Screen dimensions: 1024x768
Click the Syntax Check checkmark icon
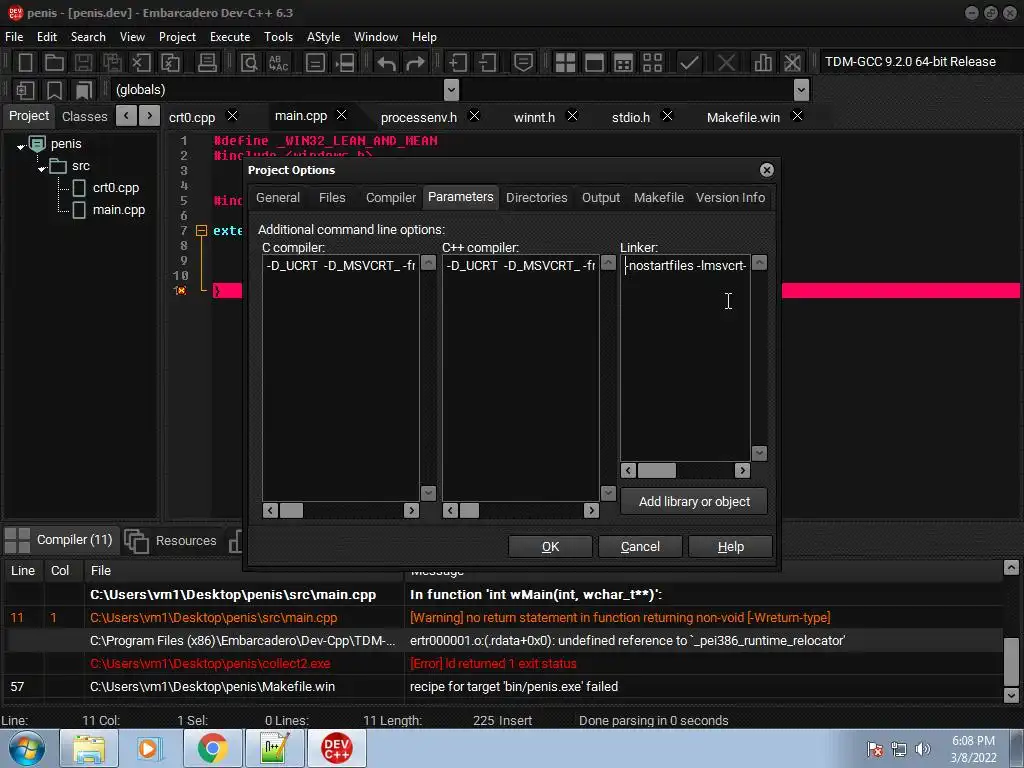tap(689, 63)
